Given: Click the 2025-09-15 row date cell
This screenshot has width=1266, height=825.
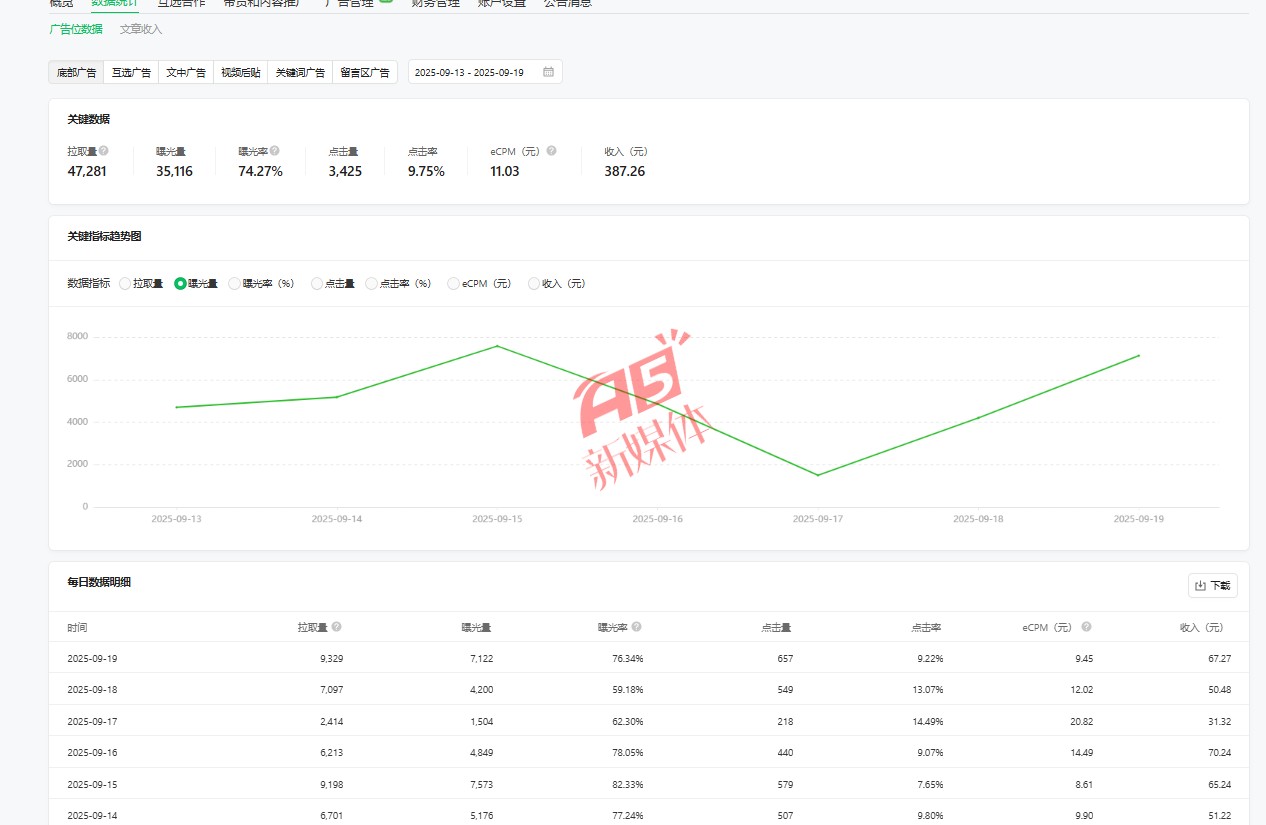Looking at the screenshot, I should coord(92,784).
